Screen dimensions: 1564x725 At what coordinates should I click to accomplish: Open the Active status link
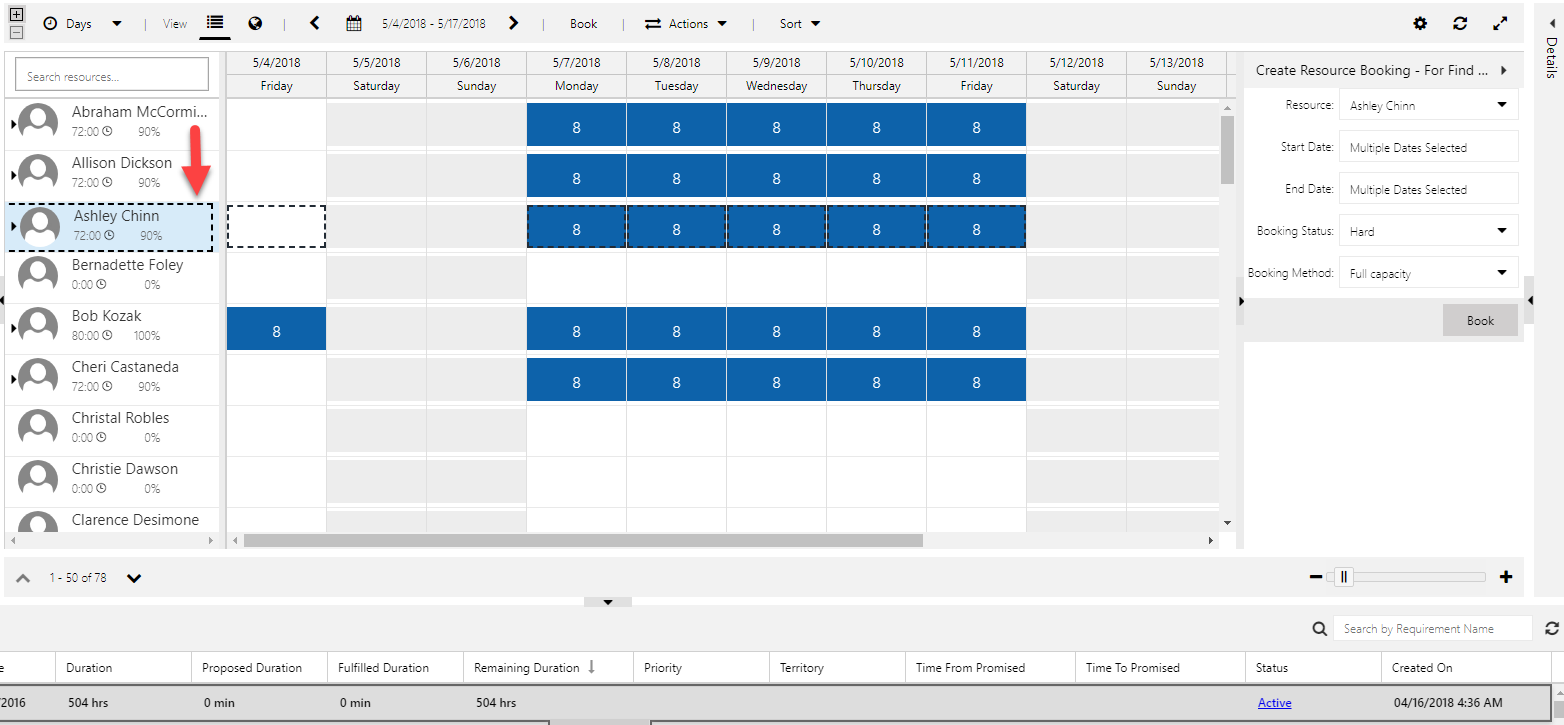[1274, 703]
